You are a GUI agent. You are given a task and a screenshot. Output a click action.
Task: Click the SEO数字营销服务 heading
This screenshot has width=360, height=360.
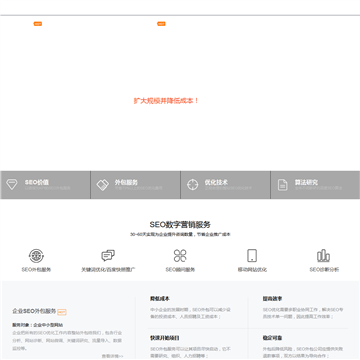(x=180, y=225)
